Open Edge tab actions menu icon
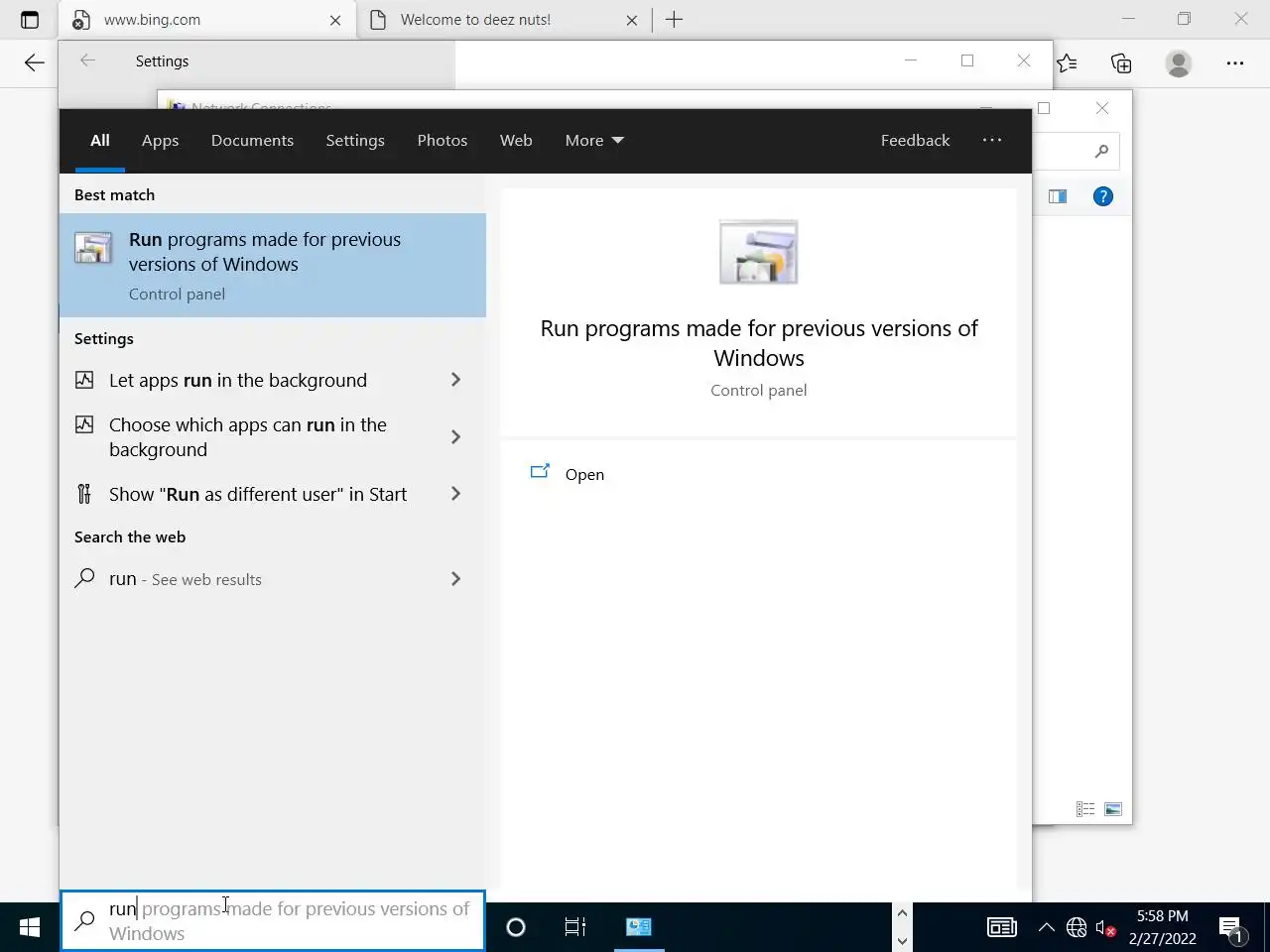This screenshot has width=1270, height=952. tap(30, 20)
